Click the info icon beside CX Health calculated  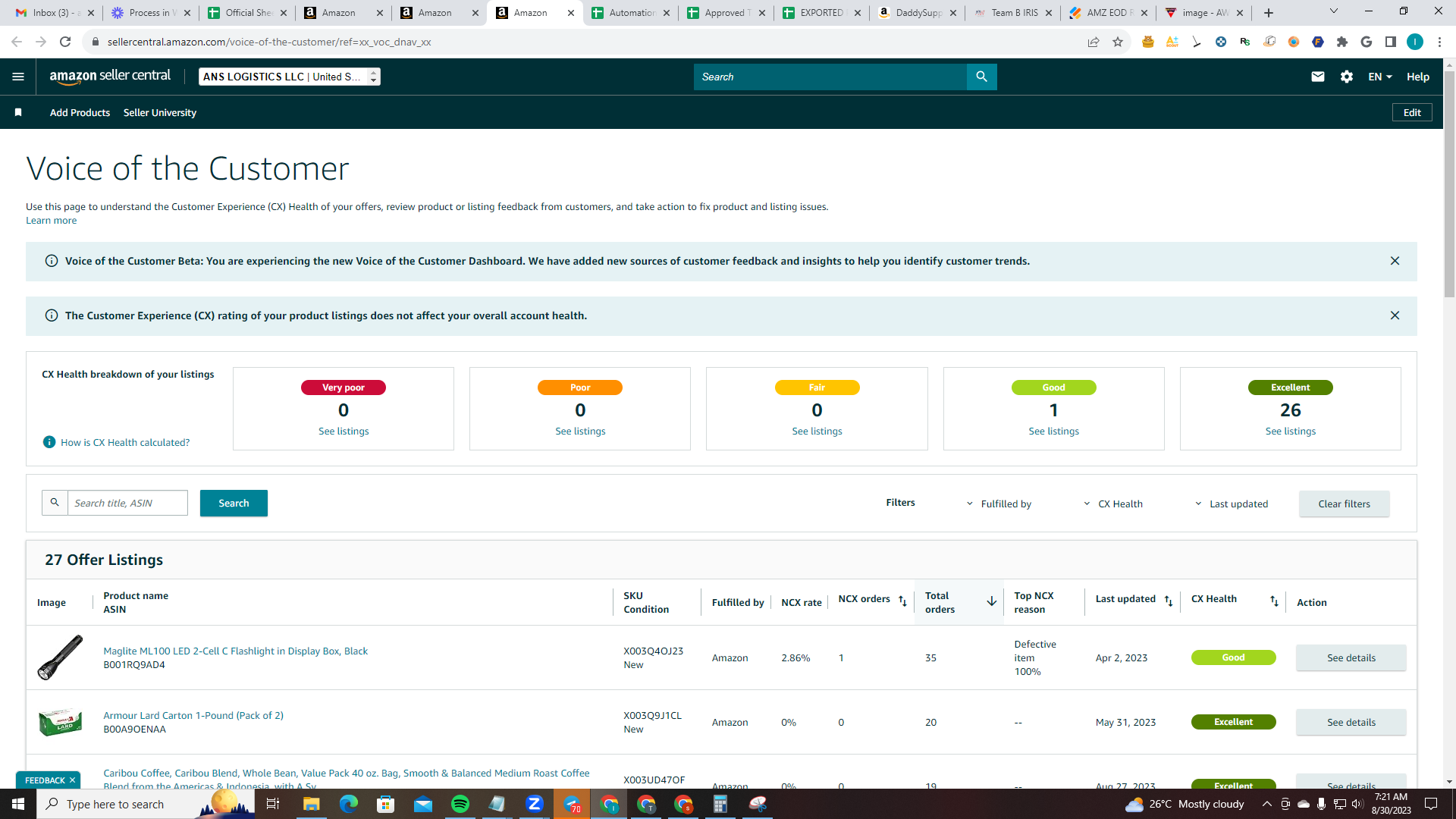[49, 442]
